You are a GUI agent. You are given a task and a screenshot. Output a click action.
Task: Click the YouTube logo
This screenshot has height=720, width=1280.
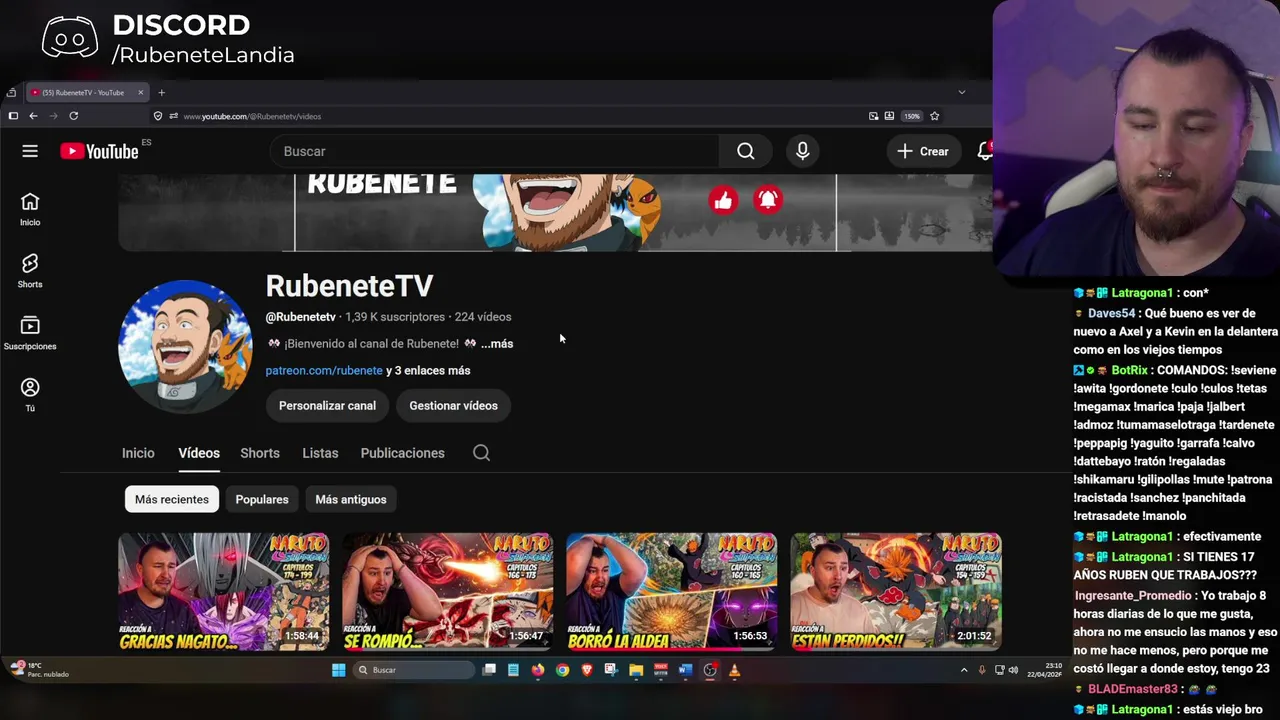(99, 151)
